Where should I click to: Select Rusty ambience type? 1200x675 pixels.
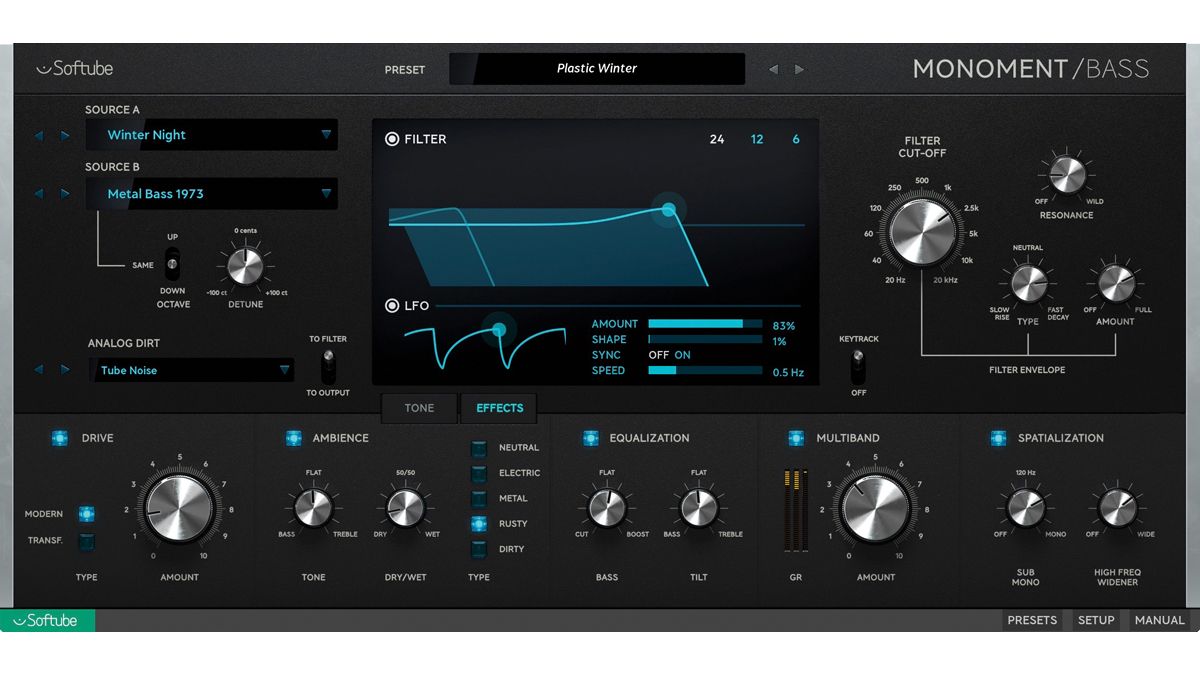click(479, 523)
